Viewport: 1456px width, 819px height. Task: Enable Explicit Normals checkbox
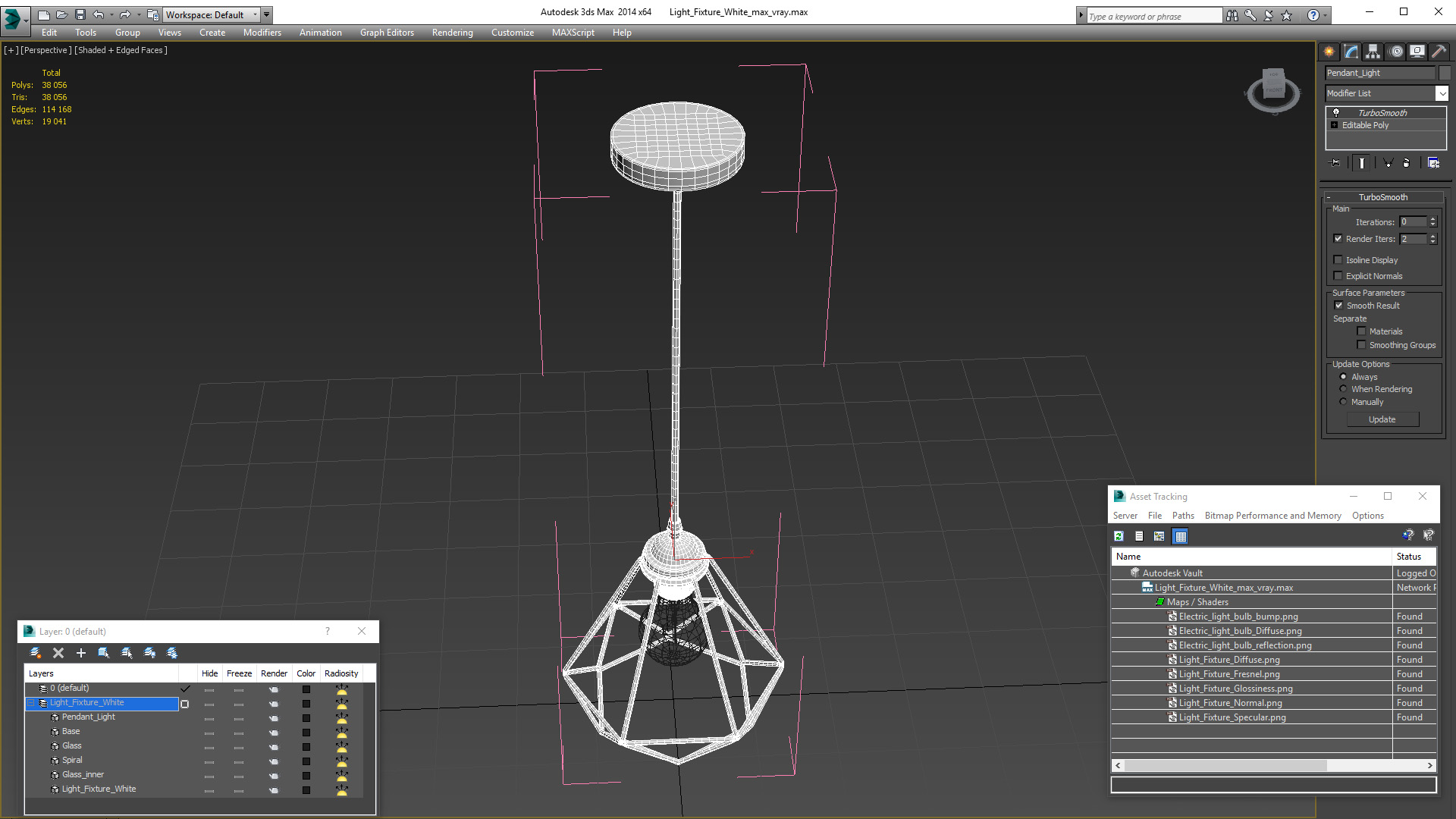coord(1338,275)
